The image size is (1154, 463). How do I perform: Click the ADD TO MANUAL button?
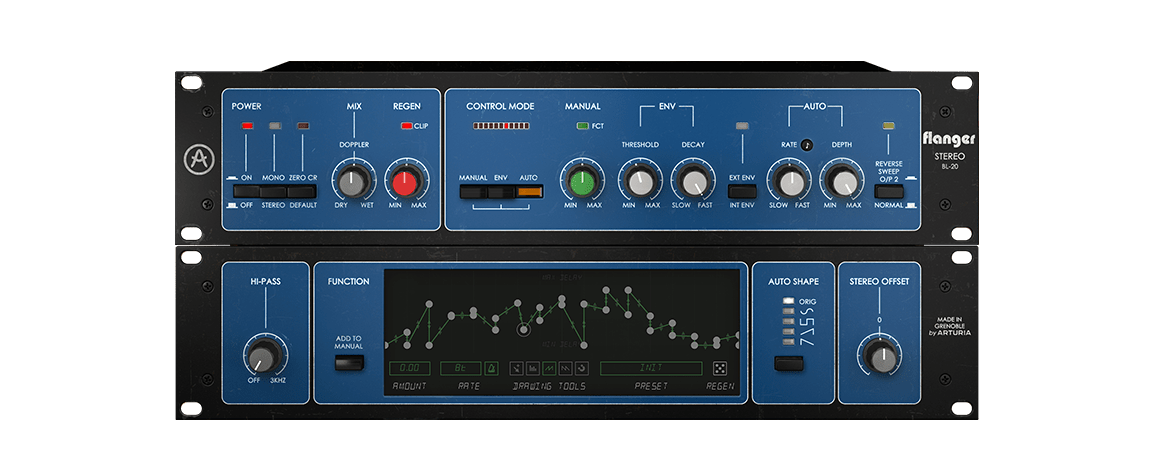click(x=349, y=362)
